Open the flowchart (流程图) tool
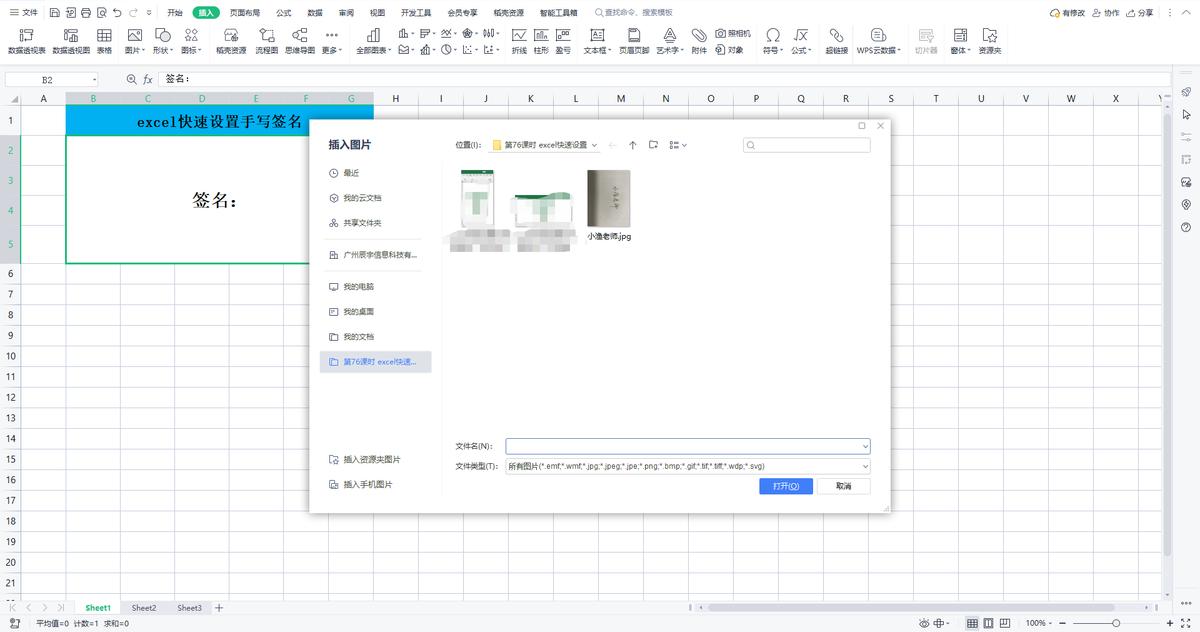 point(267,36)
